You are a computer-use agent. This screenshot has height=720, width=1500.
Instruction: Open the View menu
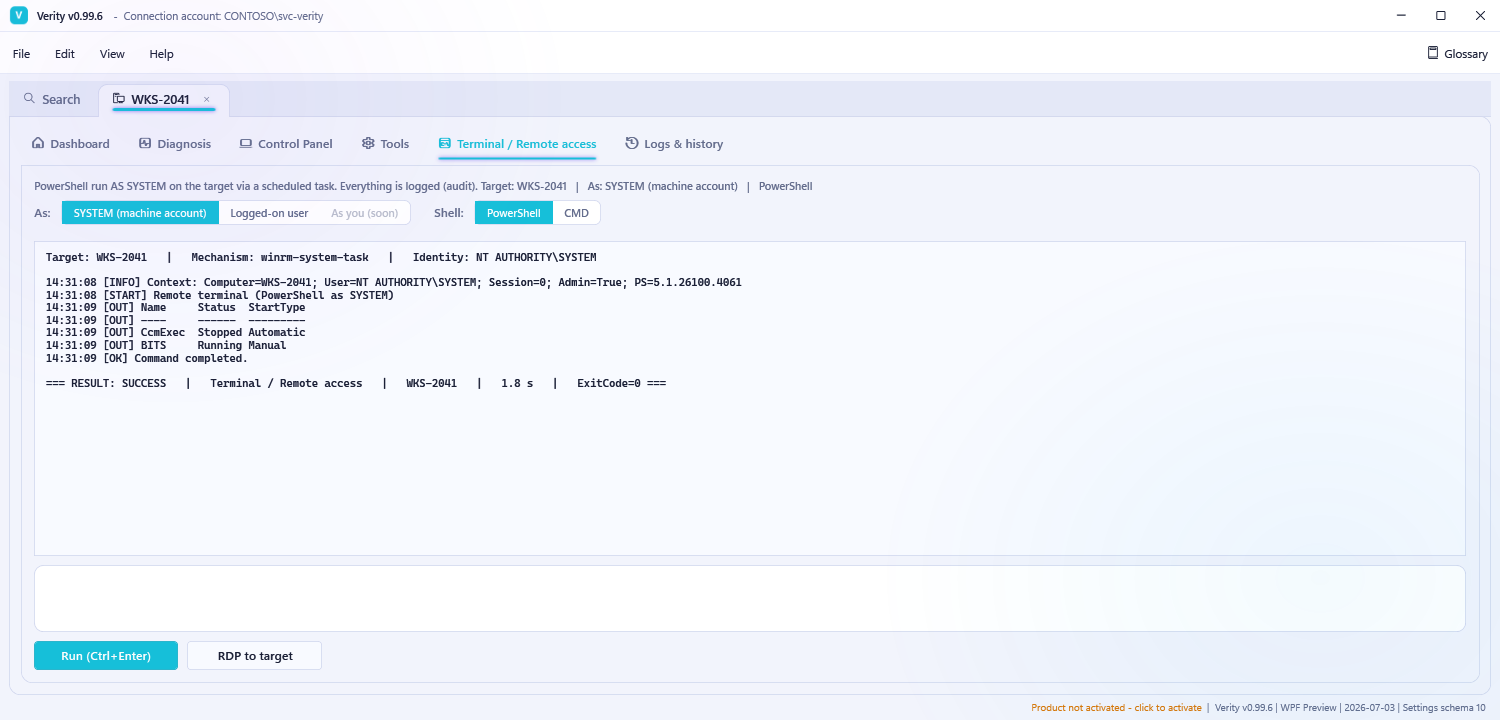pyautogui.click(x=112, y=54)
